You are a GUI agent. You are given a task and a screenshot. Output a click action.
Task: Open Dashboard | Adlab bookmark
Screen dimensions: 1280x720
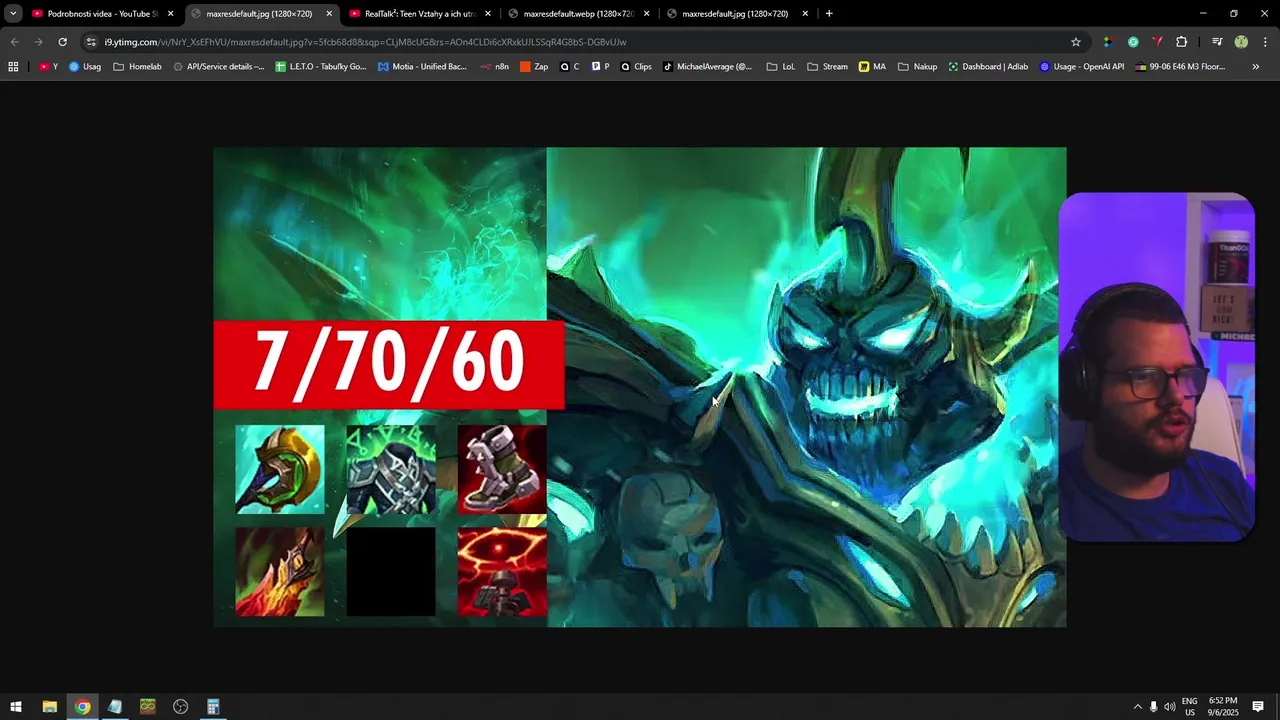click(x=988, y=67)
